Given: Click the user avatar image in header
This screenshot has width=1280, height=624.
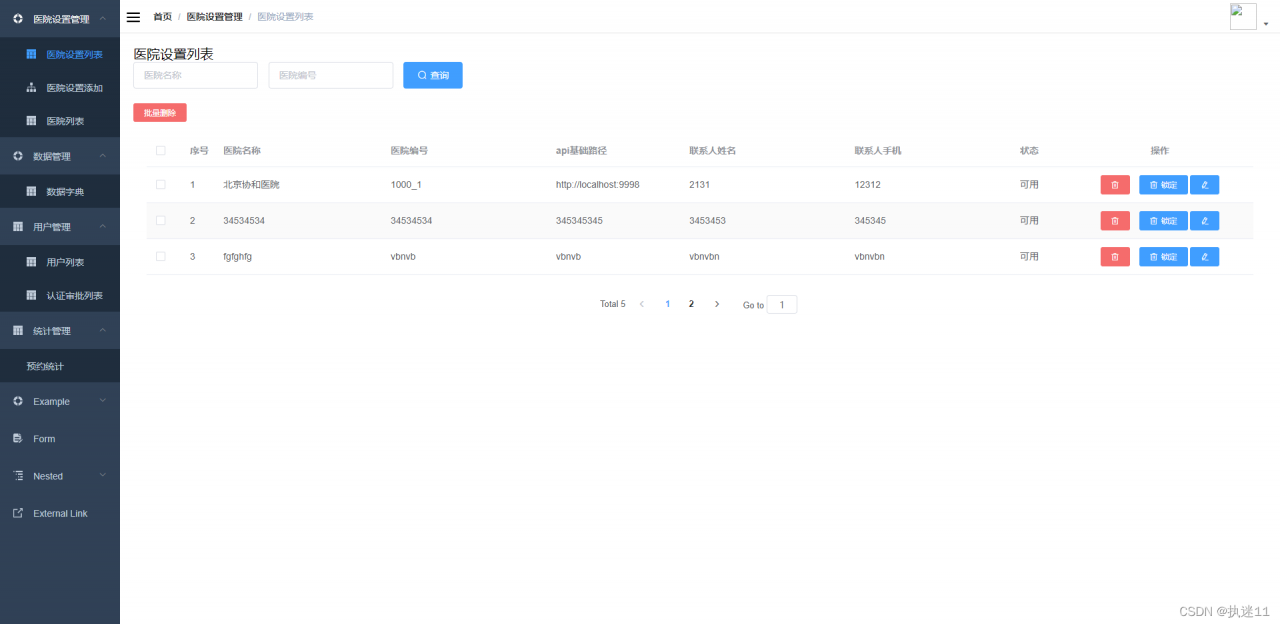Looking at the screenshot, I should click(1243, 16).
